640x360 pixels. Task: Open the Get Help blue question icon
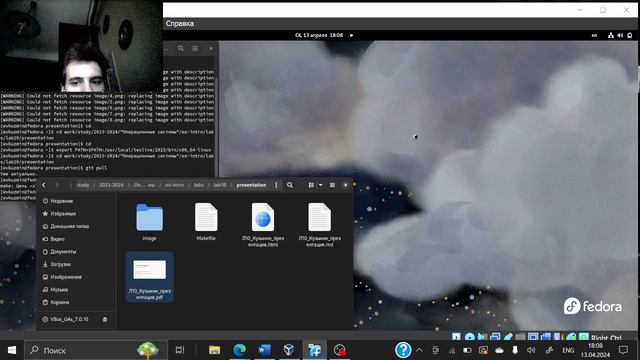tap(403, 350)
